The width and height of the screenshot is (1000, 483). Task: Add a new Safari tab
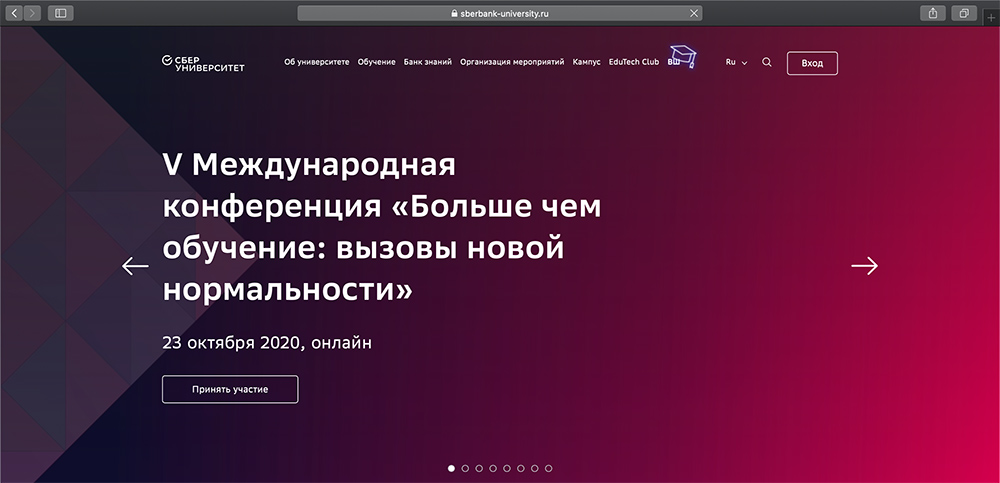(990, 18)
